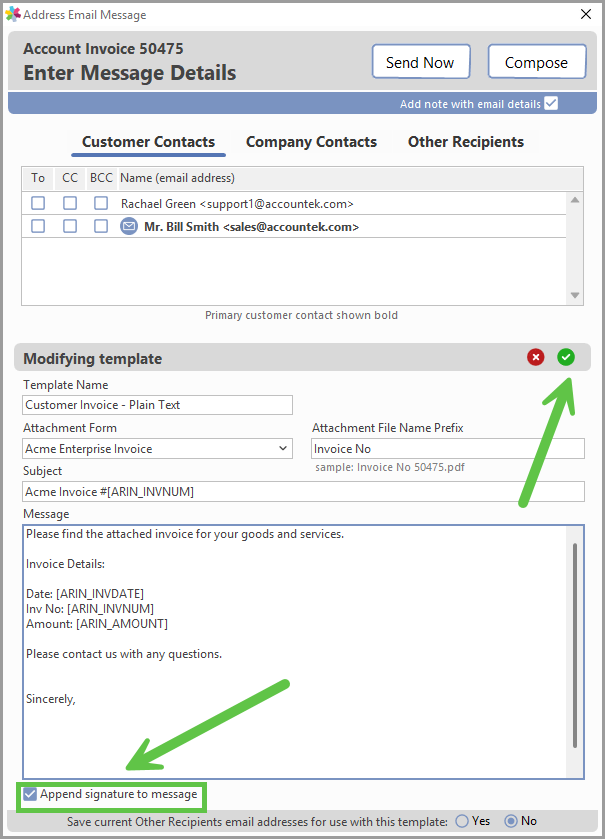Click the Template Name input field
605x839 pixels.
(x=158, y=405)
